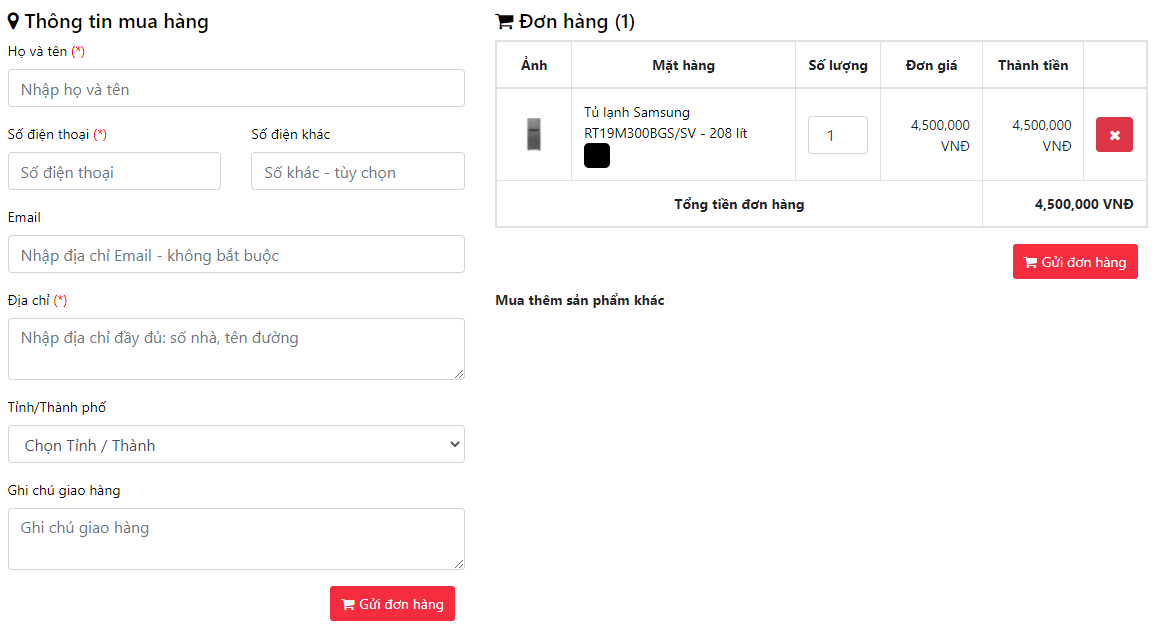This screenshot has height=628, width=1154.
Task: Click the product name Tủ lạnh Samsung RT19M300BGS/SV
Action: (665, 123)
